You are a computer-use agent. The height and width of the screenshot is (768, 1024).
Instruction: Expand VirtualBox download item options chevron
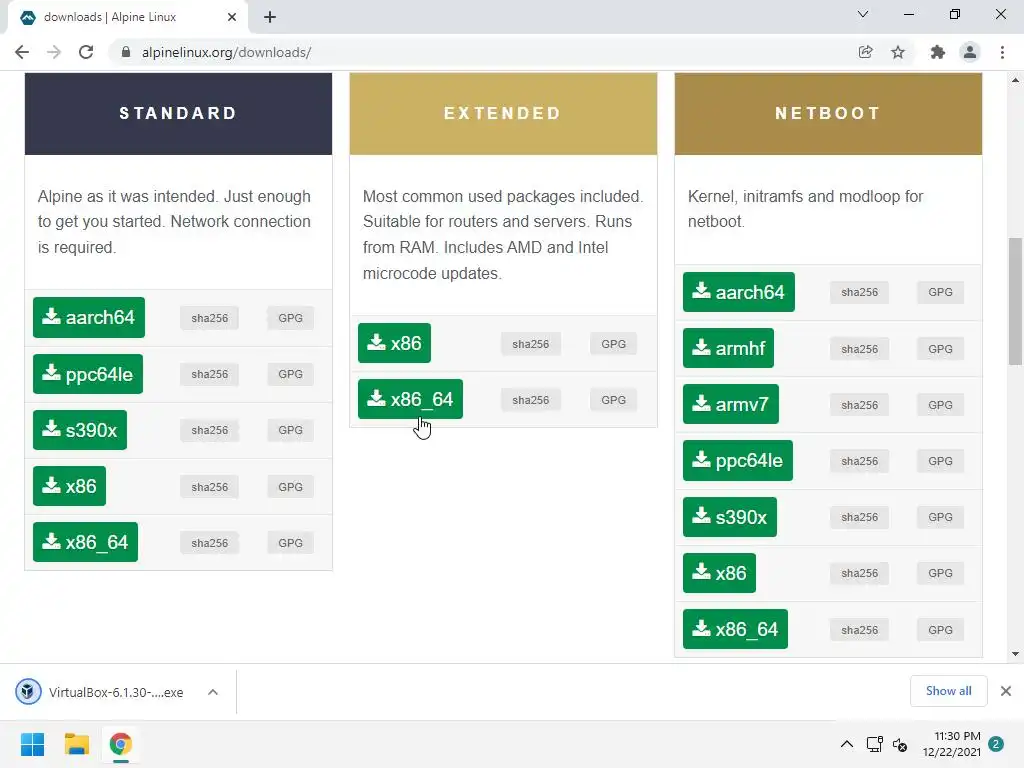click(x=213, y=692)
